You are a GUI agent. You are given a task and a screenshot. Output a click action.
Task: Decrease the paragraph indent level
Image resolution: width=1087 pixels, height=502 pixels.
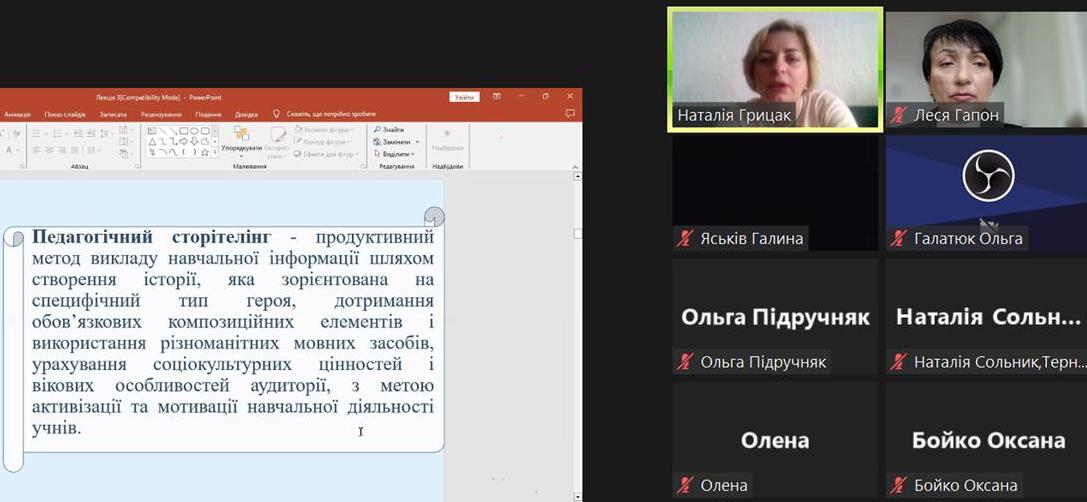tap(78, 134)
